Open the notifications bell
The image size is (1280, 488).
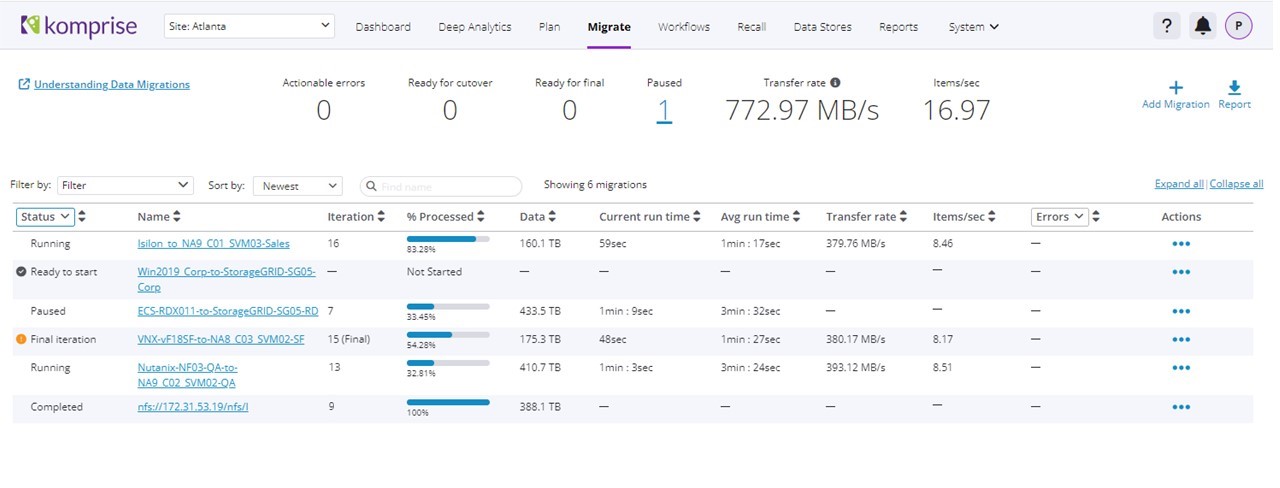pyautogui.click(x=1203, y=26)
